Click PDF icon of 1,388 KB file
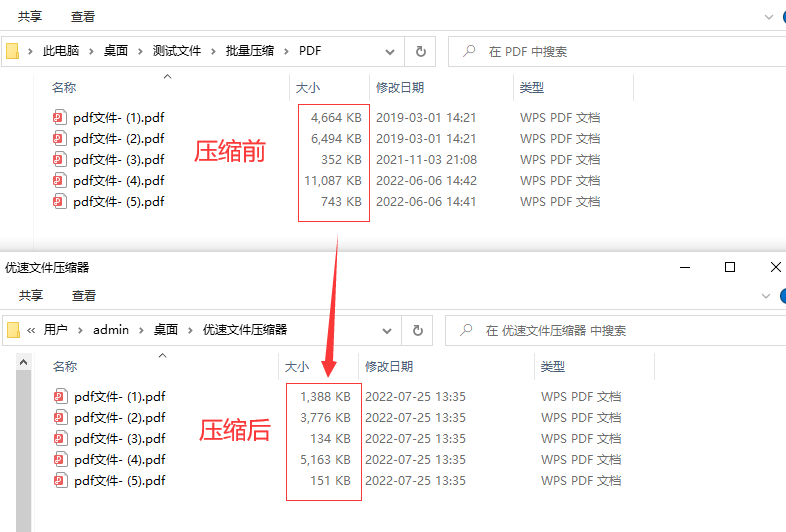Screen dimensions: 786x532 (x=61, y=397)
